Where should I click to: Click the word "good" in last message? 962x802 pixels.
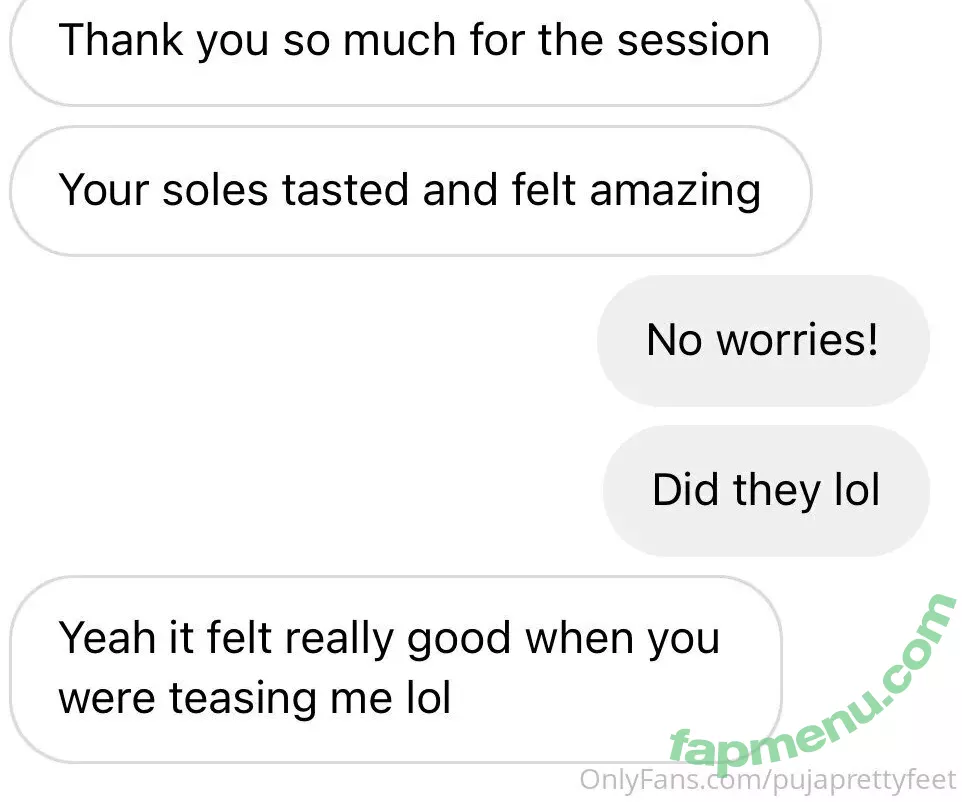coord(459,638)
